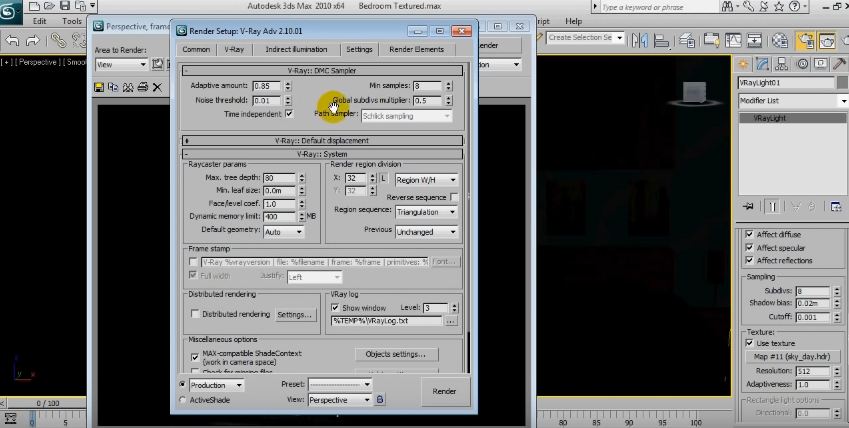Switch to the Display panel icon
The image size is (849, 428).
[821, 64]
